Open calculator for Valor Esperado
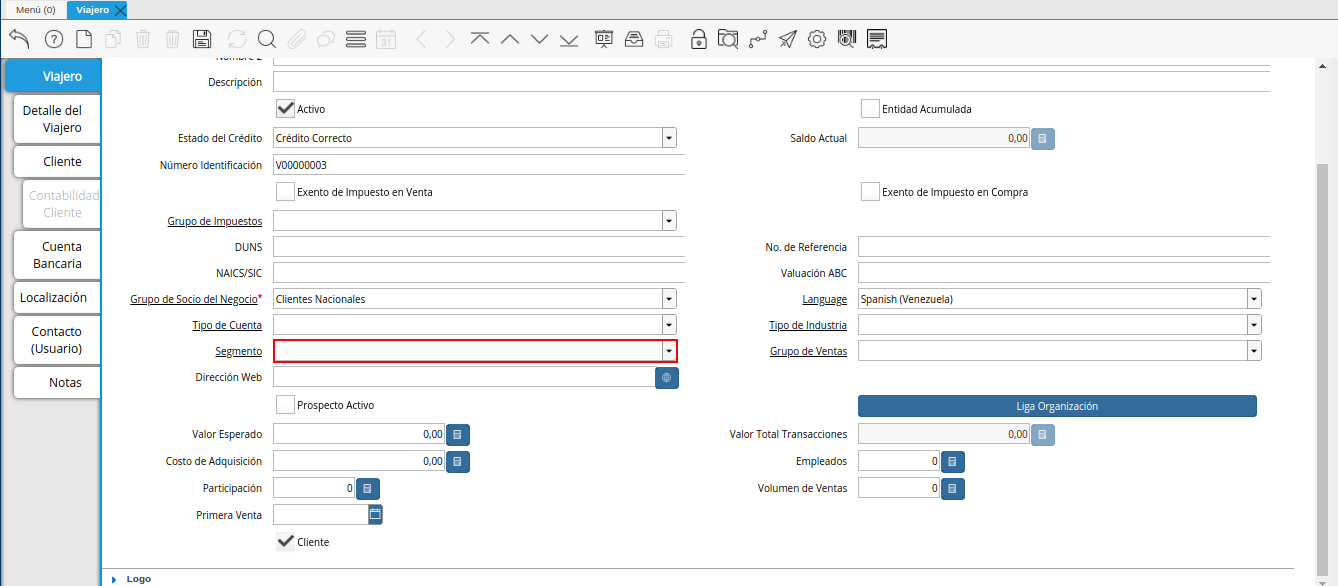 pyautogui.click(x=457, y=435)
